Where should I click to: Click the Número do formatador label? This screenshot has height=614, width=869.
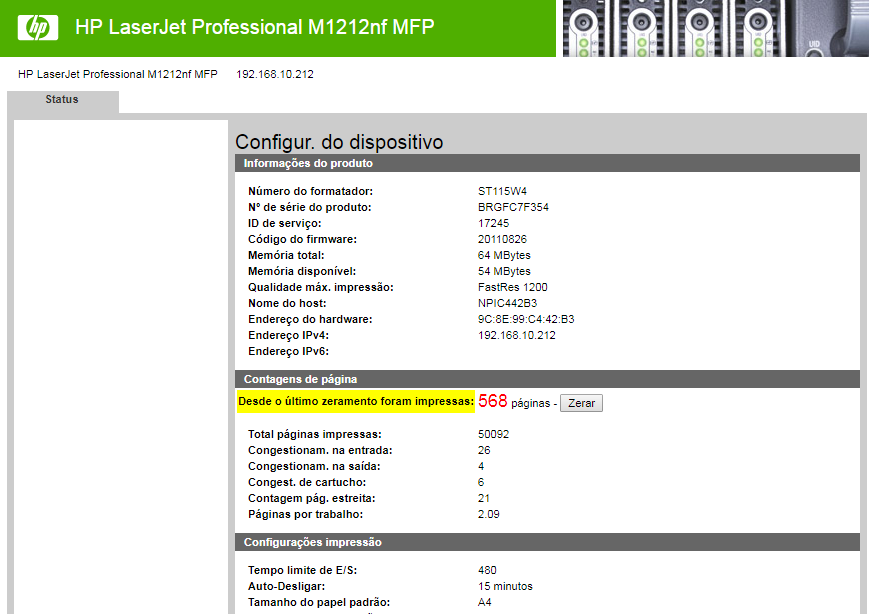pos(310,191)
